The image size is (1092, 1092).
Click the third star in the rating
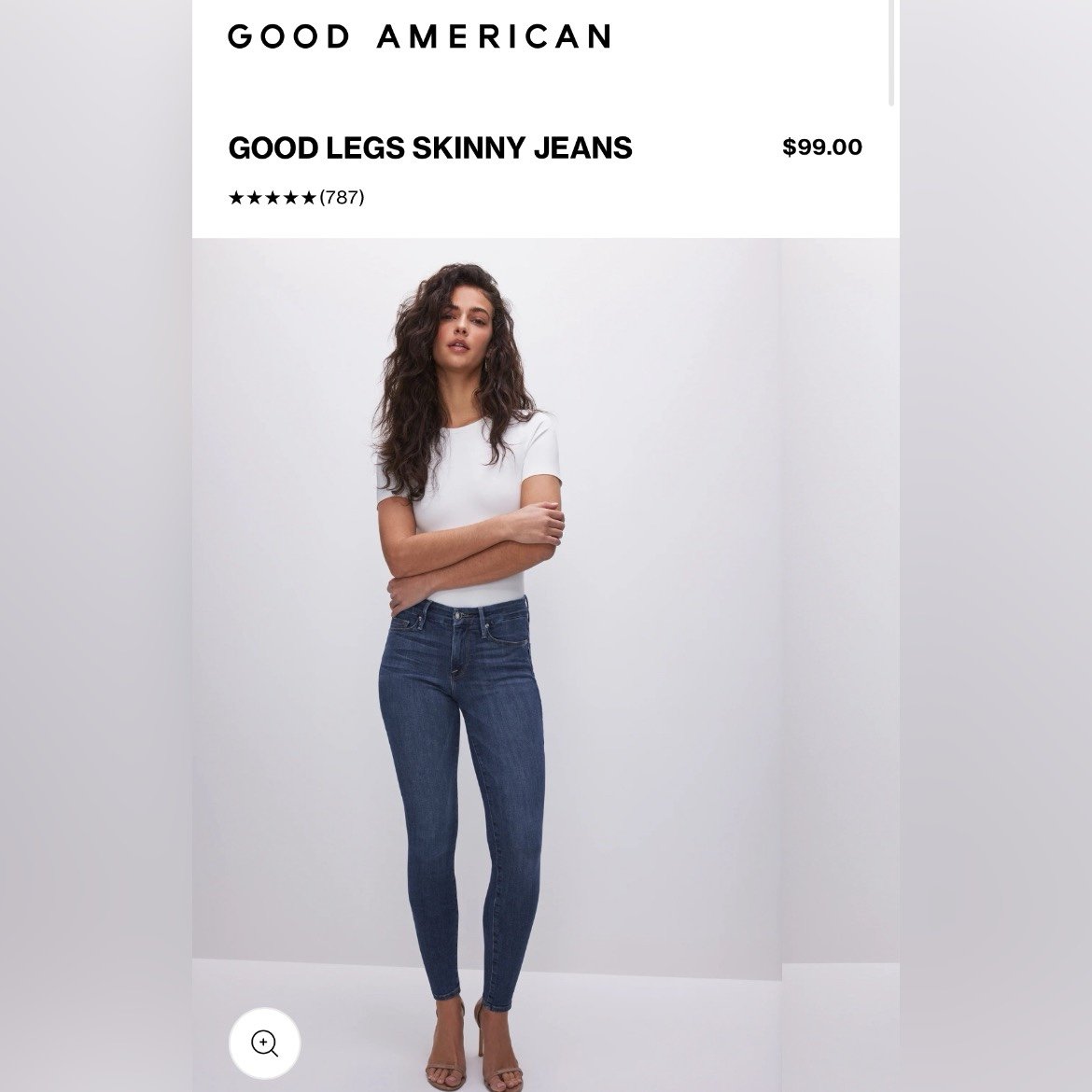(273, 198)
